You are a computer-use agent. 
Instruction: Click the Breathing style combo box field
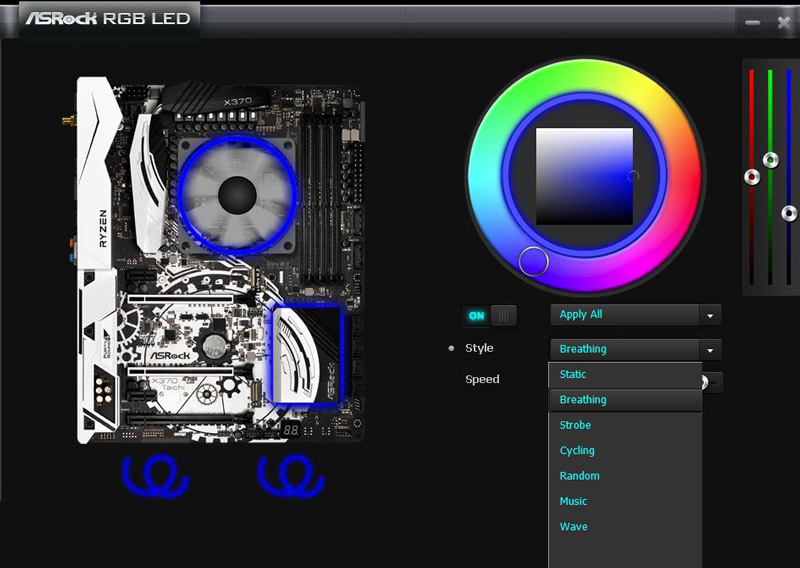tap(635, 350)
